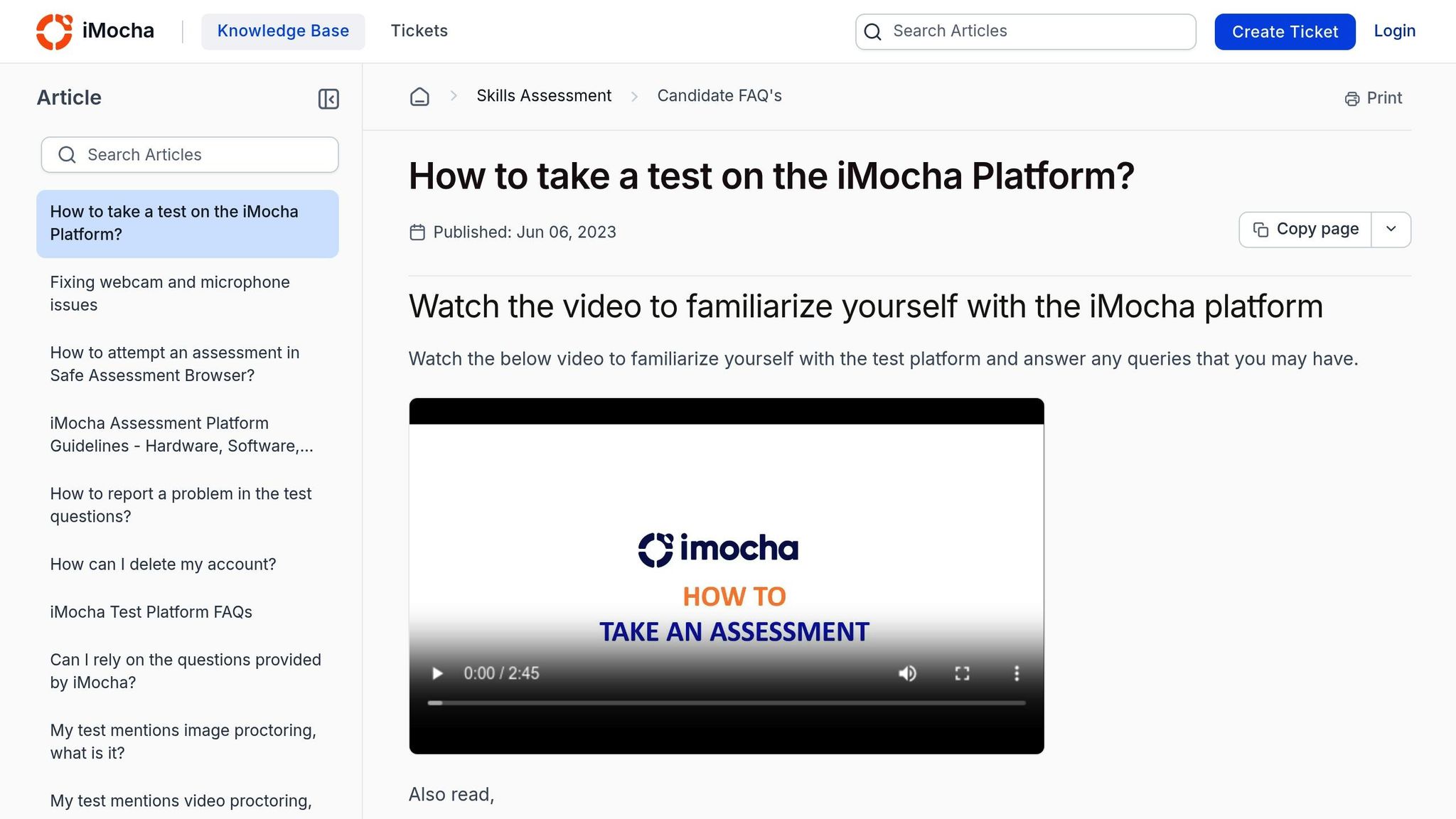Open the video's more options menu
This screenshot has height=819, width=1456.
1017,673
